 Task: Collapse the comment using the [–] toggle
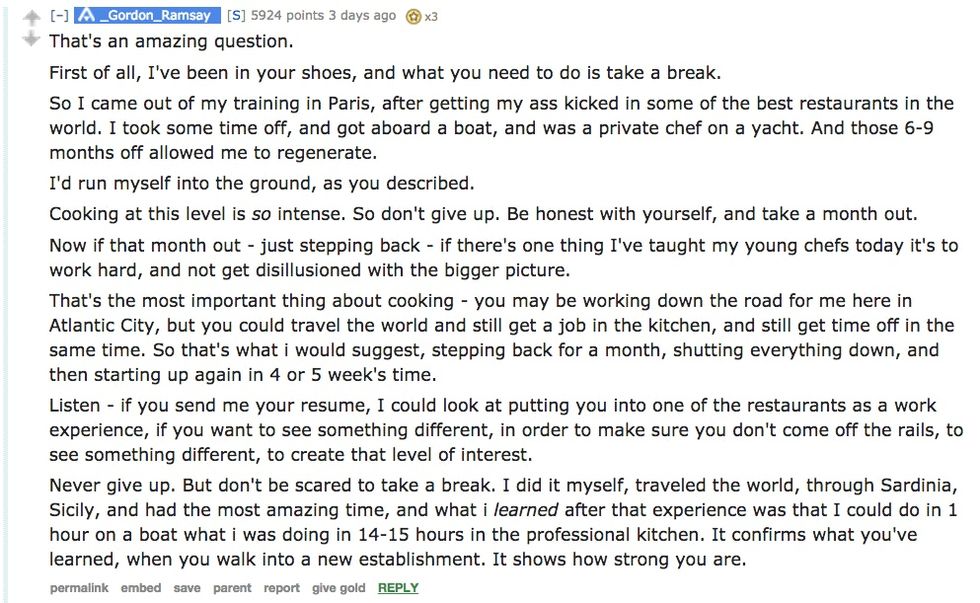click(59, 16)
